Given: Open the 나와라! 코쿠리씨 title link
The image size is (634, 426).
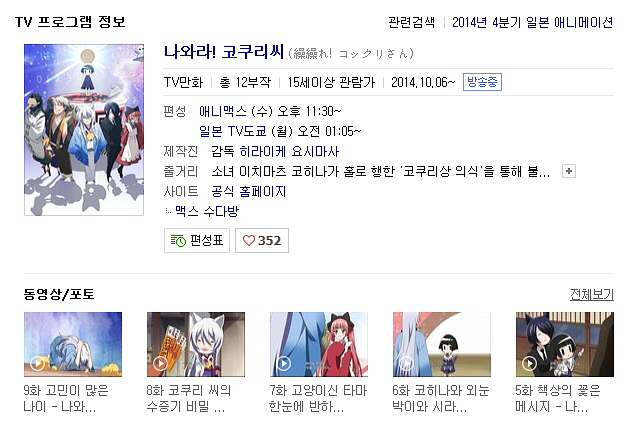Looking at the screenshot, I should [224, 53].
